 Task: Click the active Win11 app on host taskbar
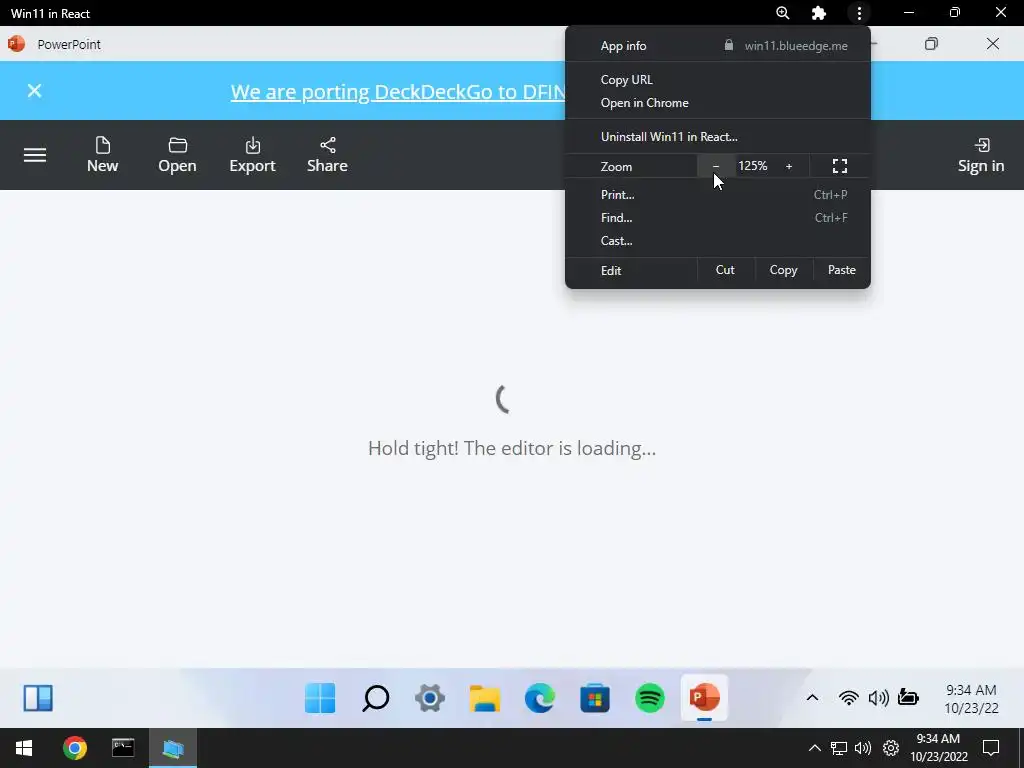point(172,748)
